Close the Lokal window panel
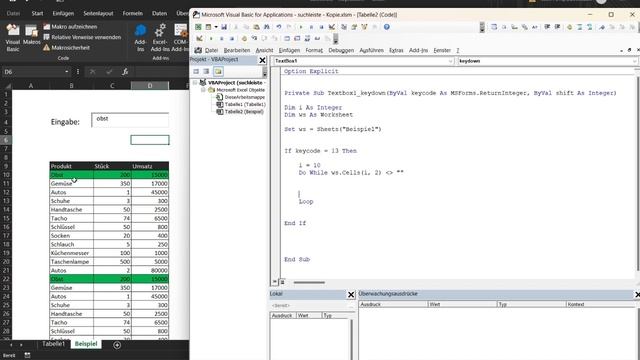The width and height of the screenshot is (640, 360). click(x=351, y=294)
